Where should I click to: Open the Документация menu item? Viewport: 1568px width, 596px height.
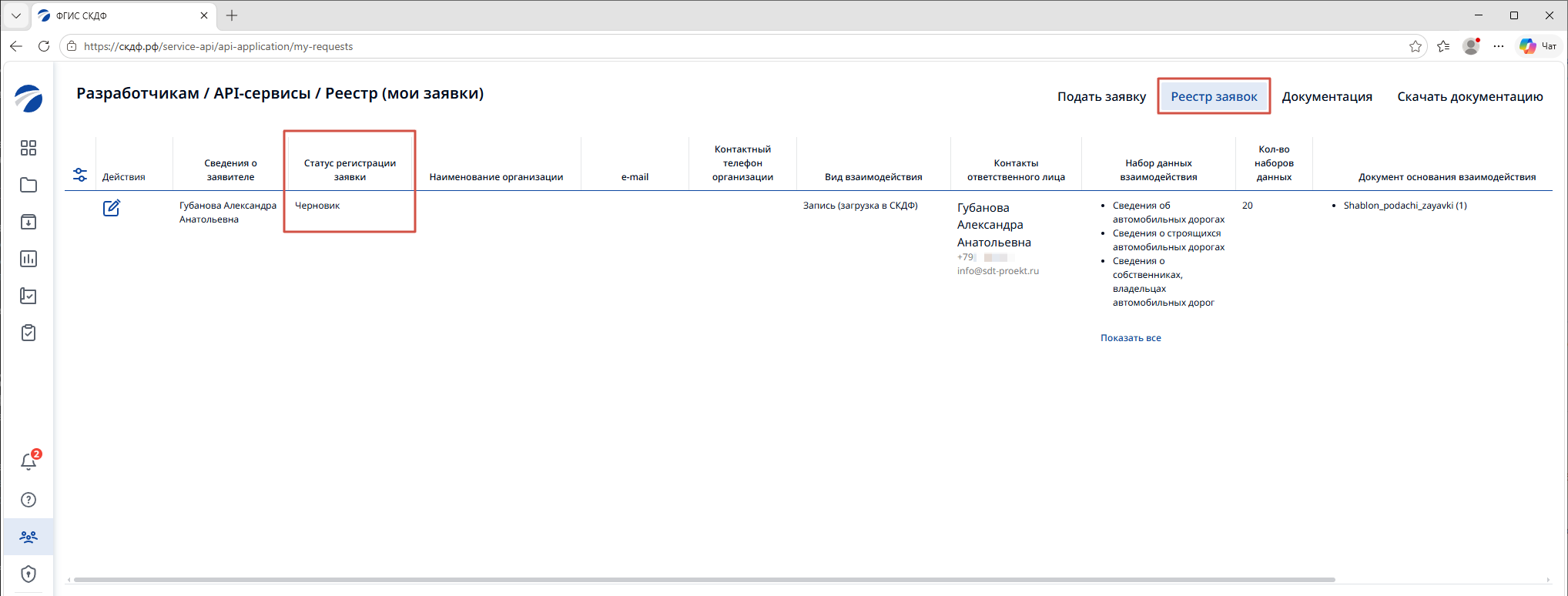[1327, 96]
